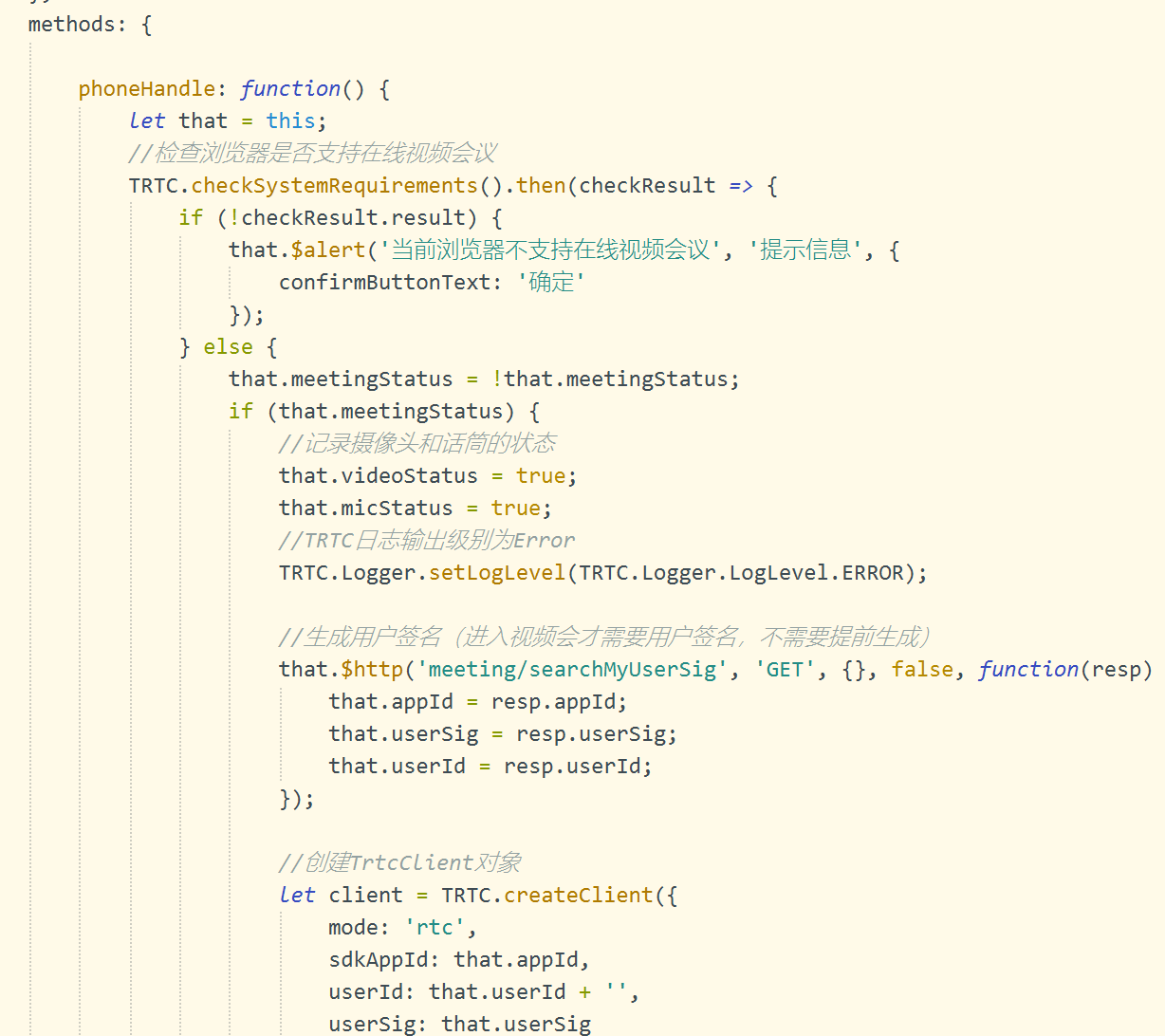Click 'that.appId = resp.appId;' line
Screen dimensions: 1165x1036
click(478, 702)
